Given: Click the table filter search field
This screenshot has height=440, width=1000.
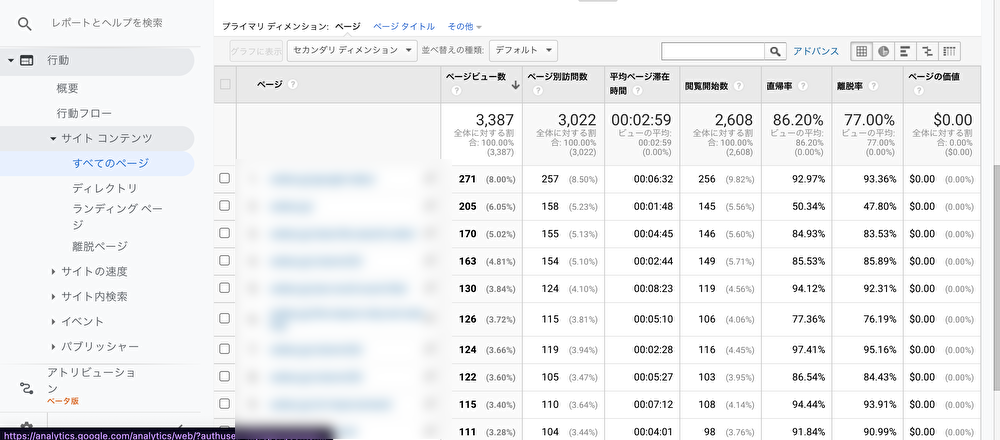Looking at the screenshot, I should coord(713,51).
